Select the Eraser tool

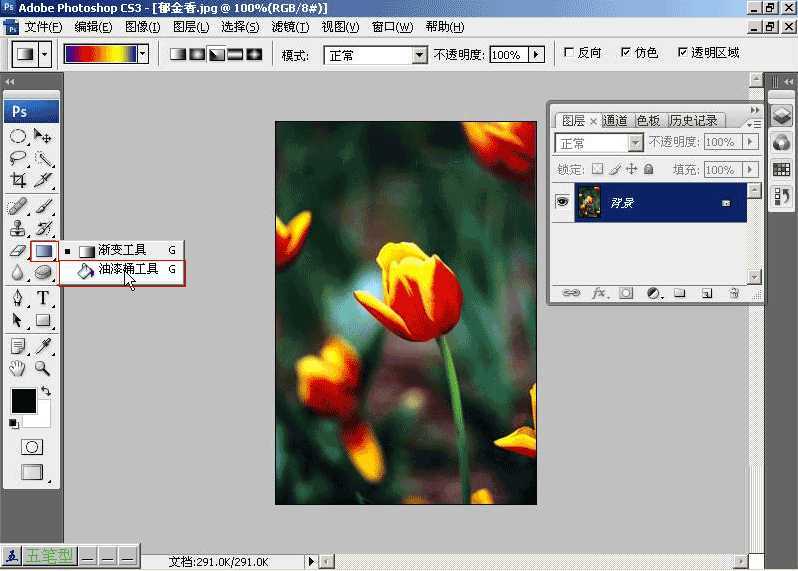18,250
